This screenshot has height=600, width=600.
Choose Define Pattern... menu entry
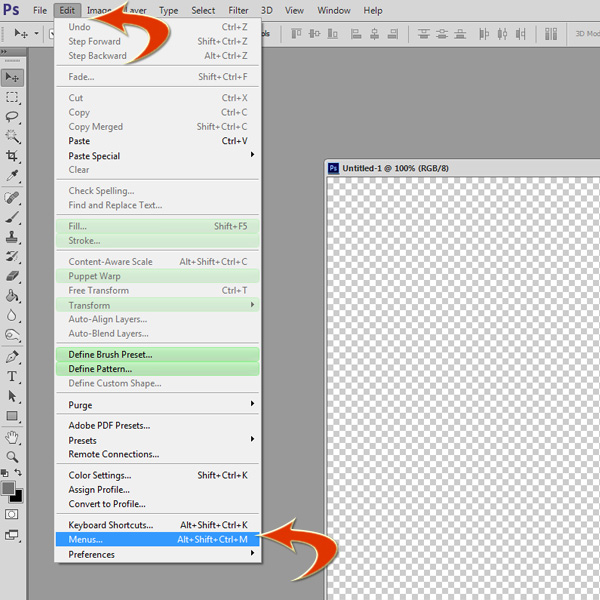tap(157, 369)
